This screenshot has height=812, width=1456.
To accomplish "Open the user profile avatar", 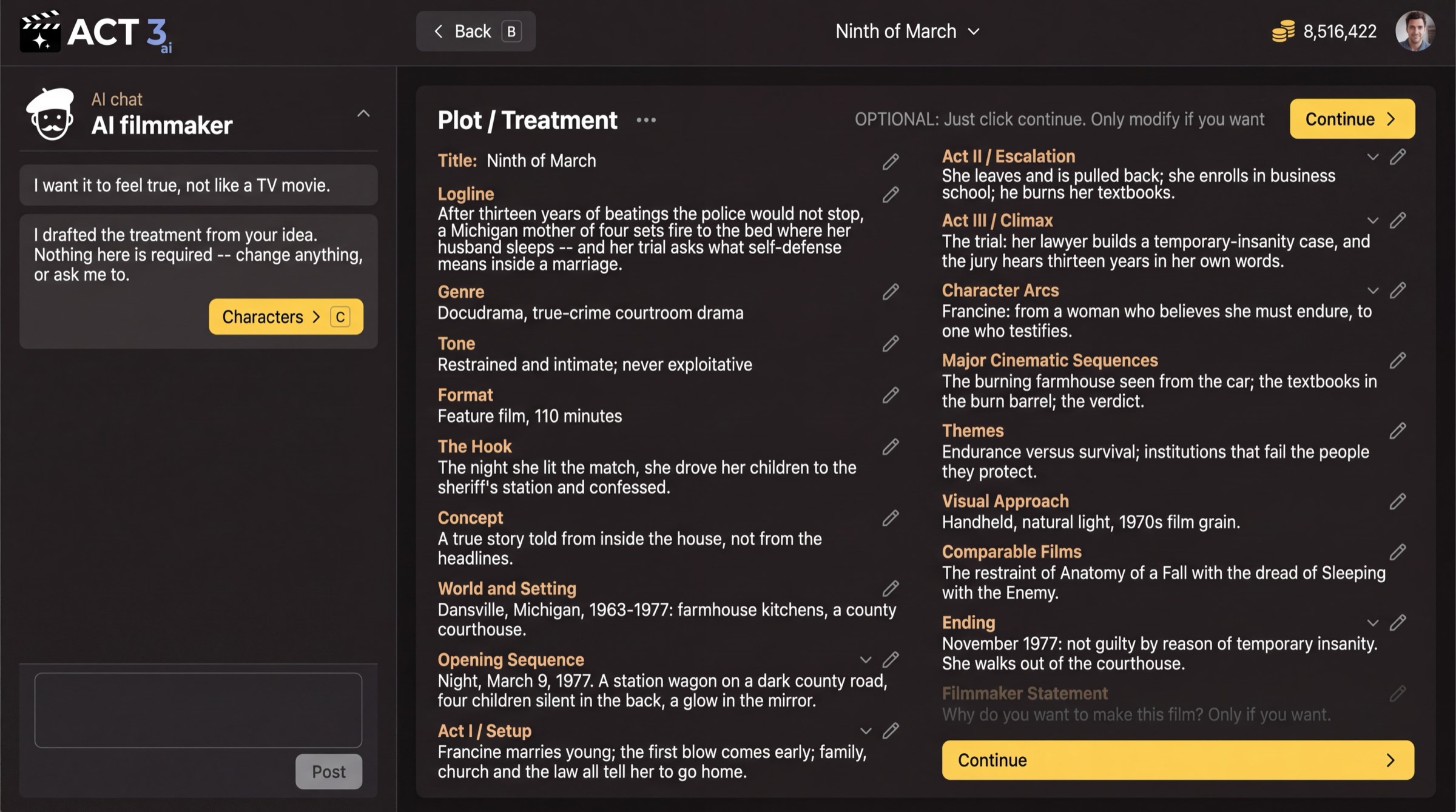I will point(1415,31).
